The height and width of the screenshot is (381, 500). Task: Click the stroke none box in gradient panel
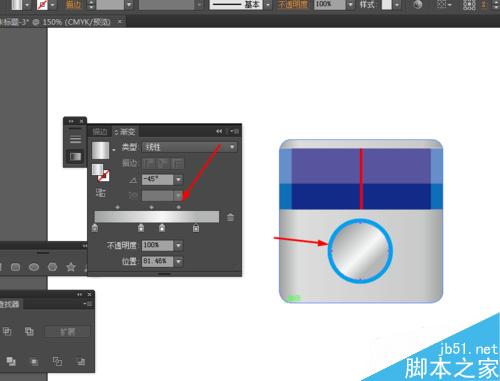click(x=104, y=175)
